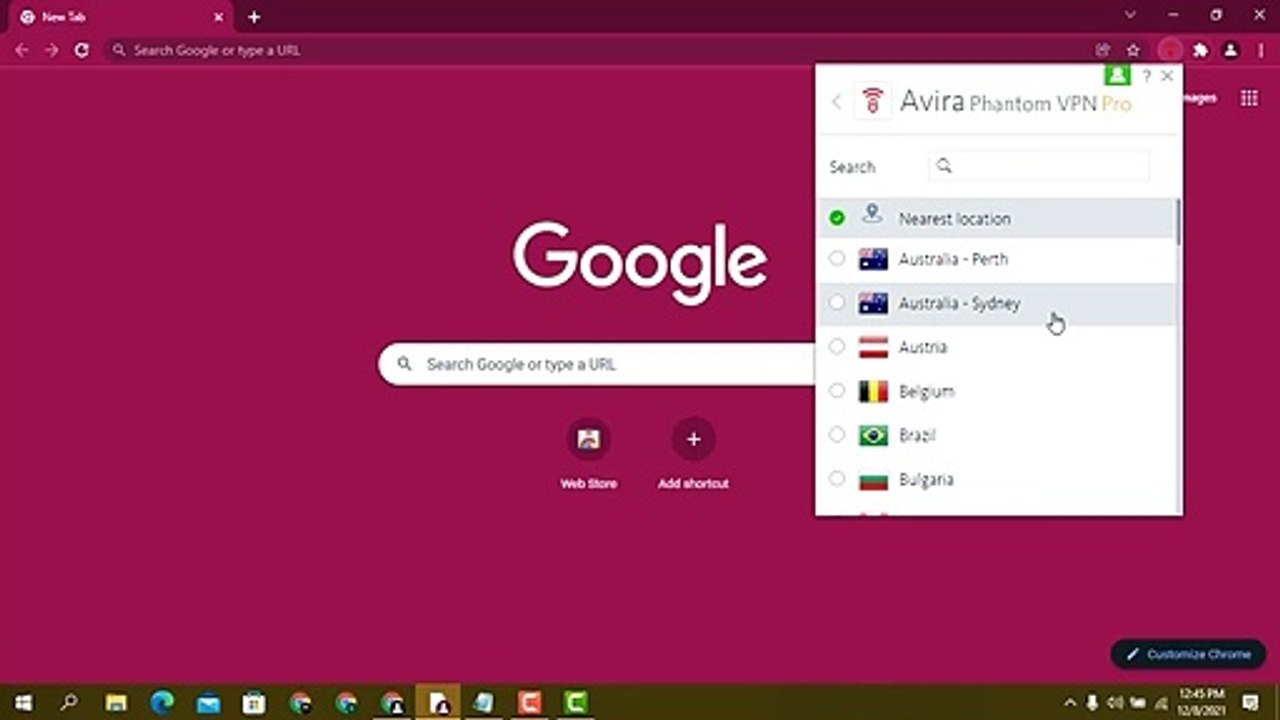Click inside the VPN location search field
1280x720 pixels.
1039,166
